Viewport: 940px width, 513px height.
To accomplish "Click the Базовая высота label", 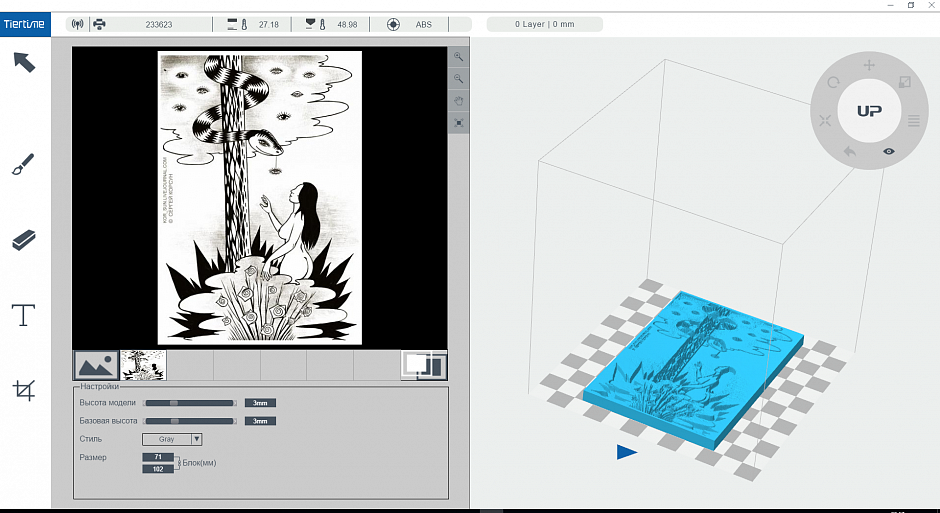I will click(108, 421).
